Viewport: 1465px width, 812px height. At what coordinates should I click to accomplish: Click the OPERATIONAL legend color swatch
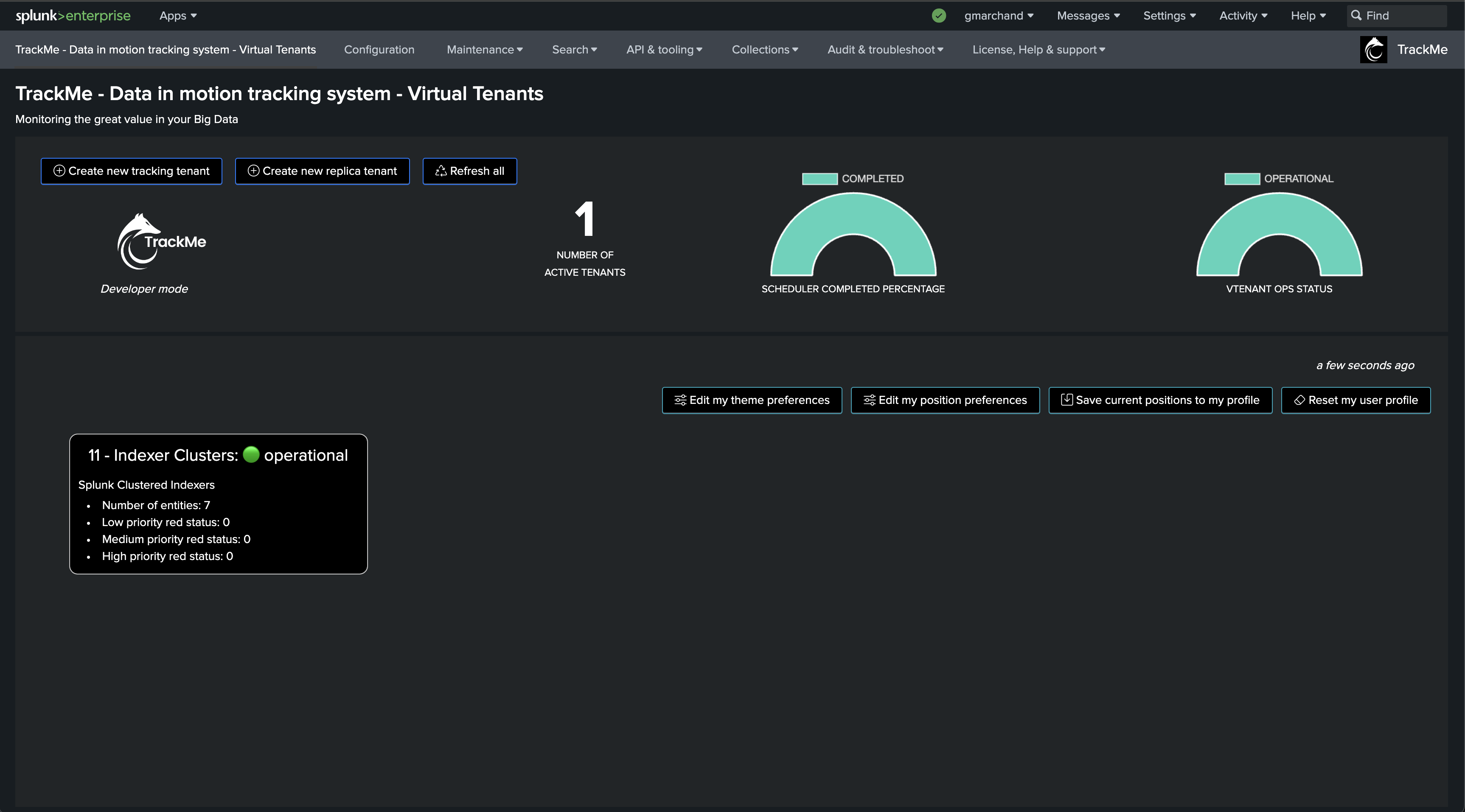[1242, 179]
